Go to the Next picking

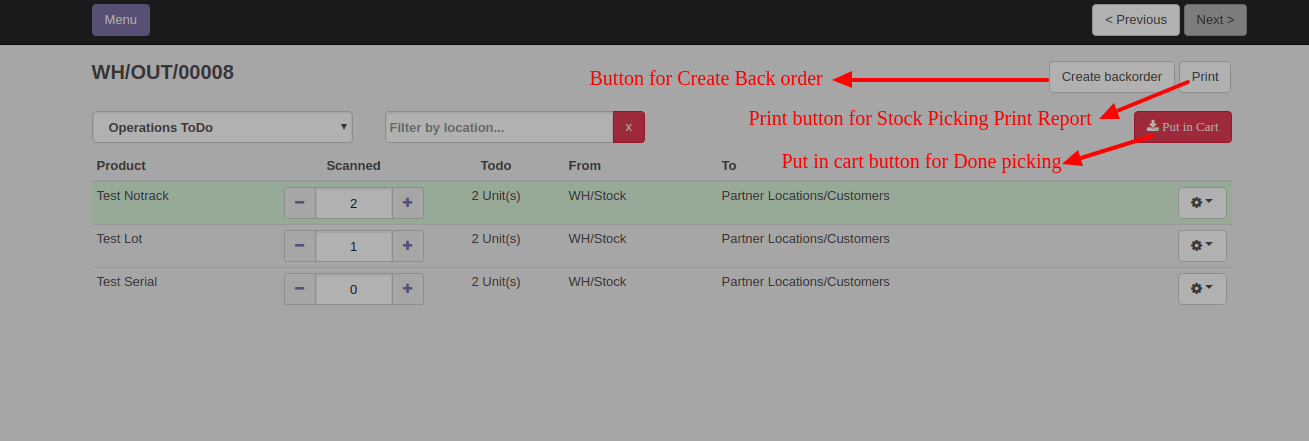1215,20
